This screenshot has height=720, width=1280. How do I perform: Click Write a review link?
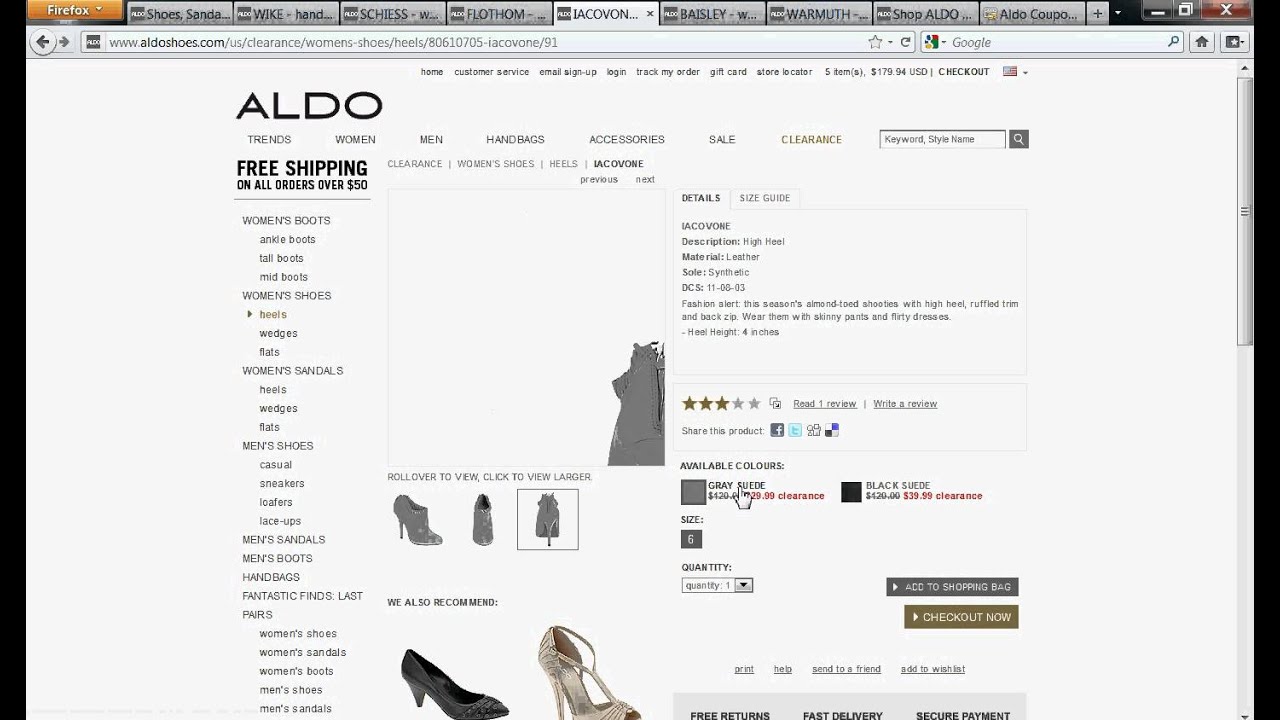click(905, 404)
